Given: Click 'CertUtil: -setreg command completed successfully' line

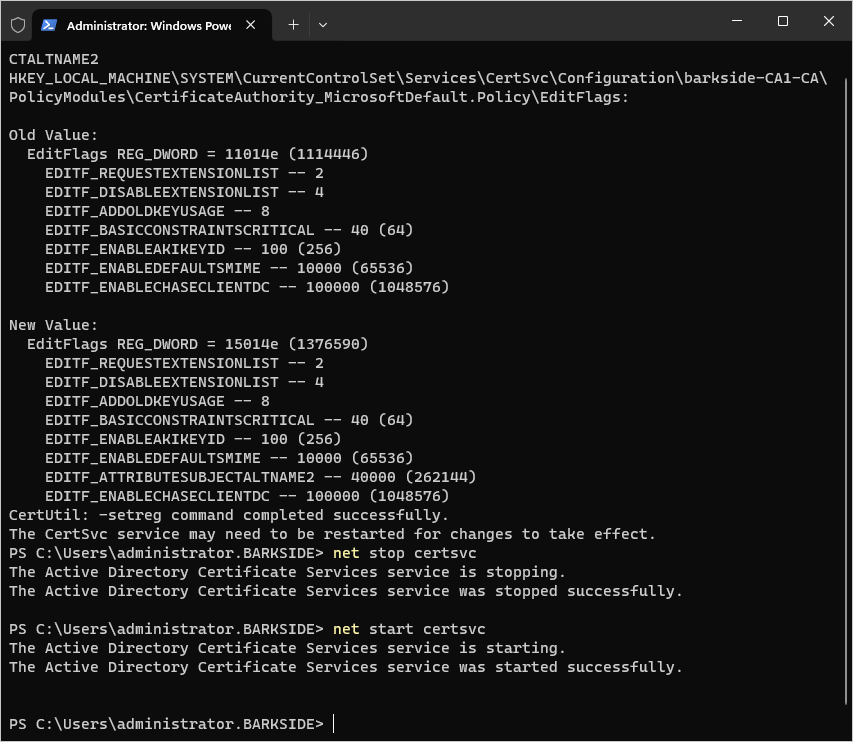Looking at the screenshot, I should click(x=229, y=515).
